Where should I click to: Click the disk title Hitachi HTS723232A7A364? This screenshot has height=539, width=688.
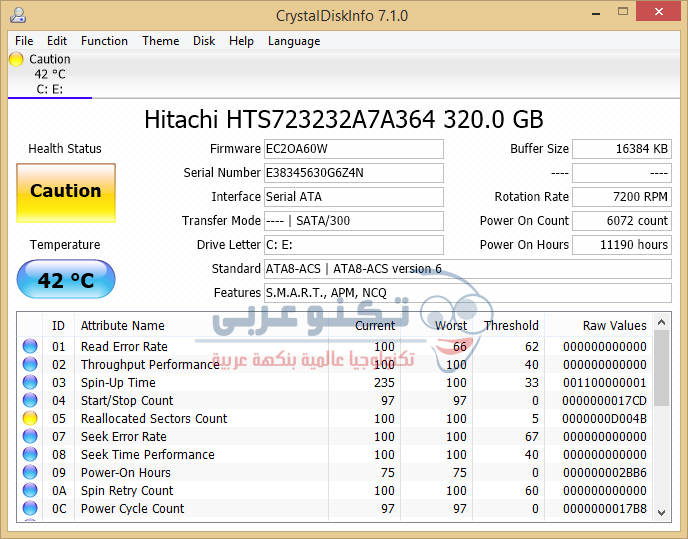[290, 119]
